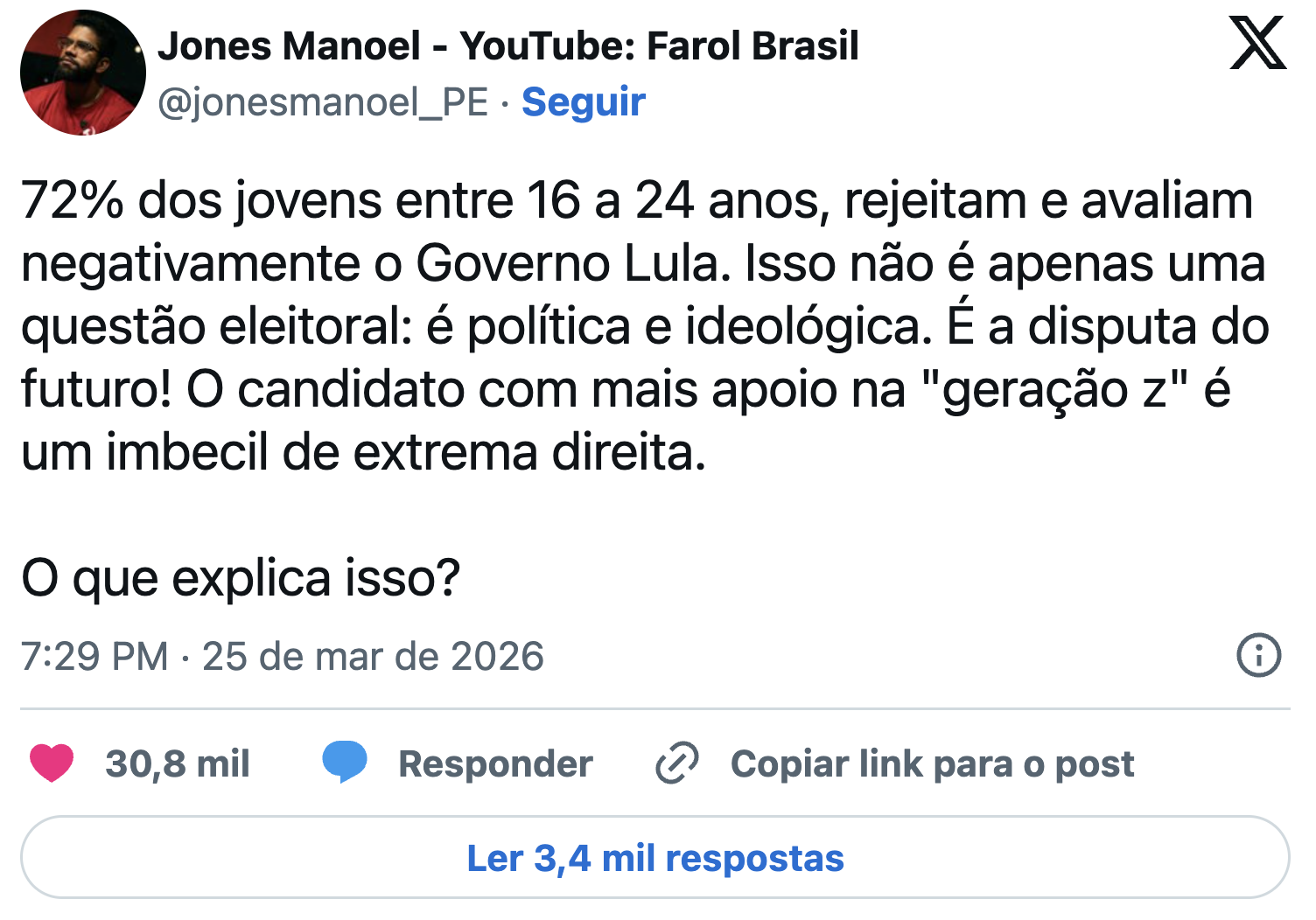Click the blue reply speech bubble icon
The width and height of the screenshot is (1316, 920).
click(345, 762)
